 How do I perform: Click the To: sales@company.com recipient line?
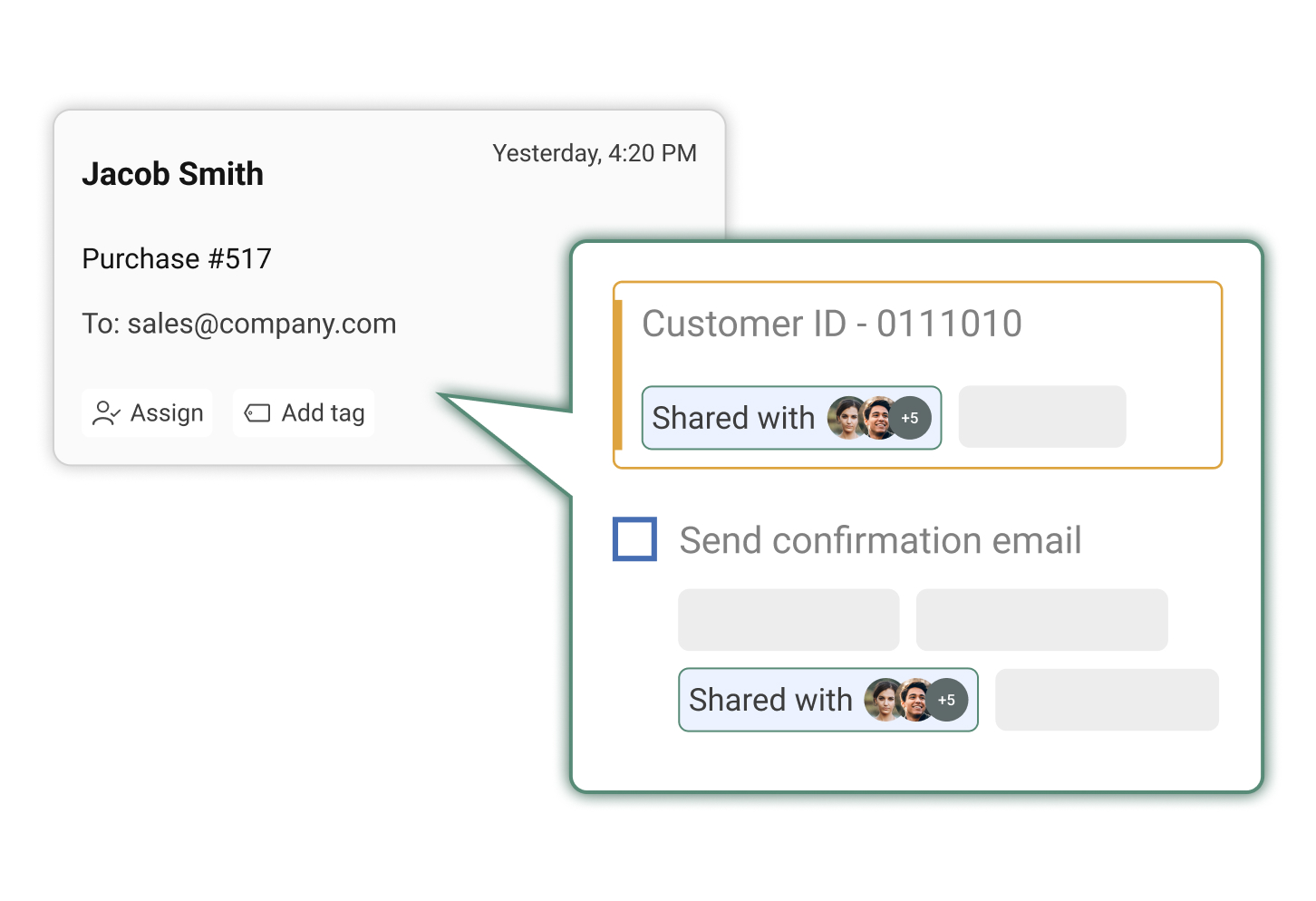[x=239, y=324]
